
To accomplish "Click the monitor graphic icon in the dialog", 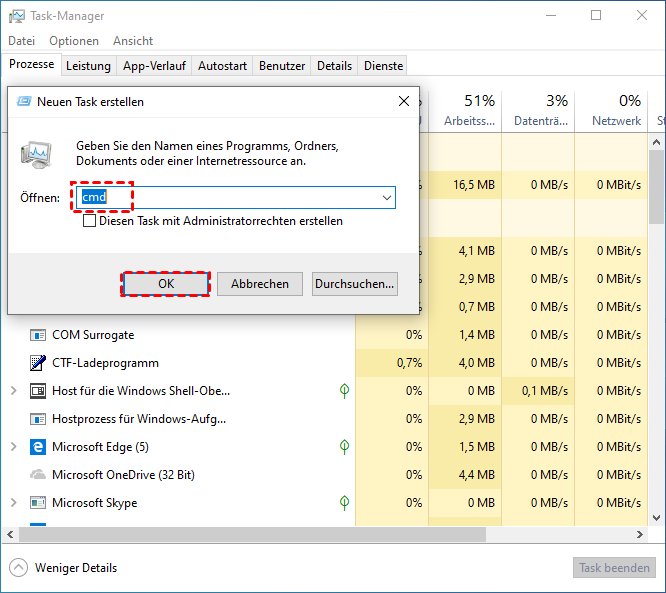I will [36, 155].
